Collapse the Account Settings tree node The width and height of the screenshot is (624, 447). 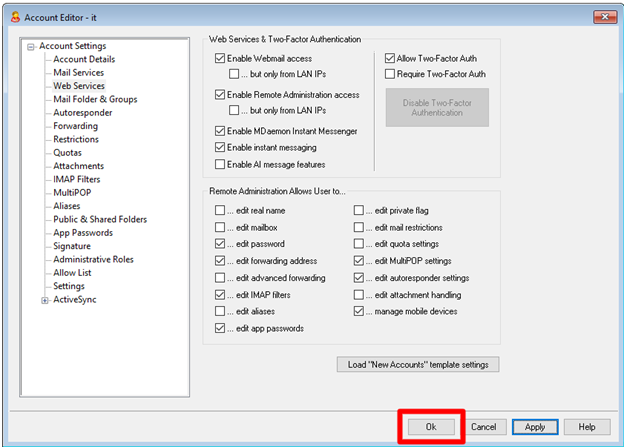click(31, 46)
